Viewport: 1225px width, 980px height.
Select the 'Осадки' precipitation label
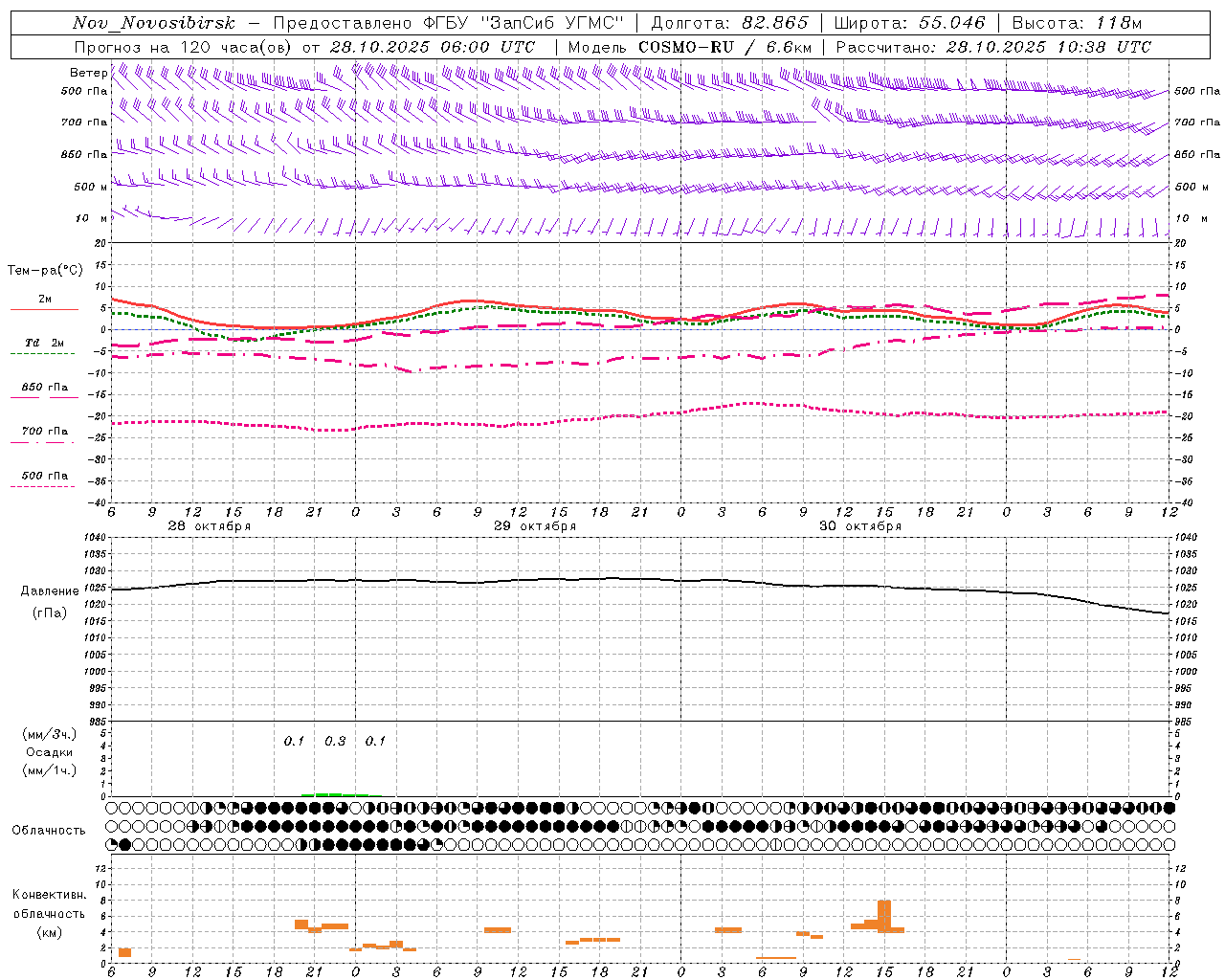pos(50,752)
